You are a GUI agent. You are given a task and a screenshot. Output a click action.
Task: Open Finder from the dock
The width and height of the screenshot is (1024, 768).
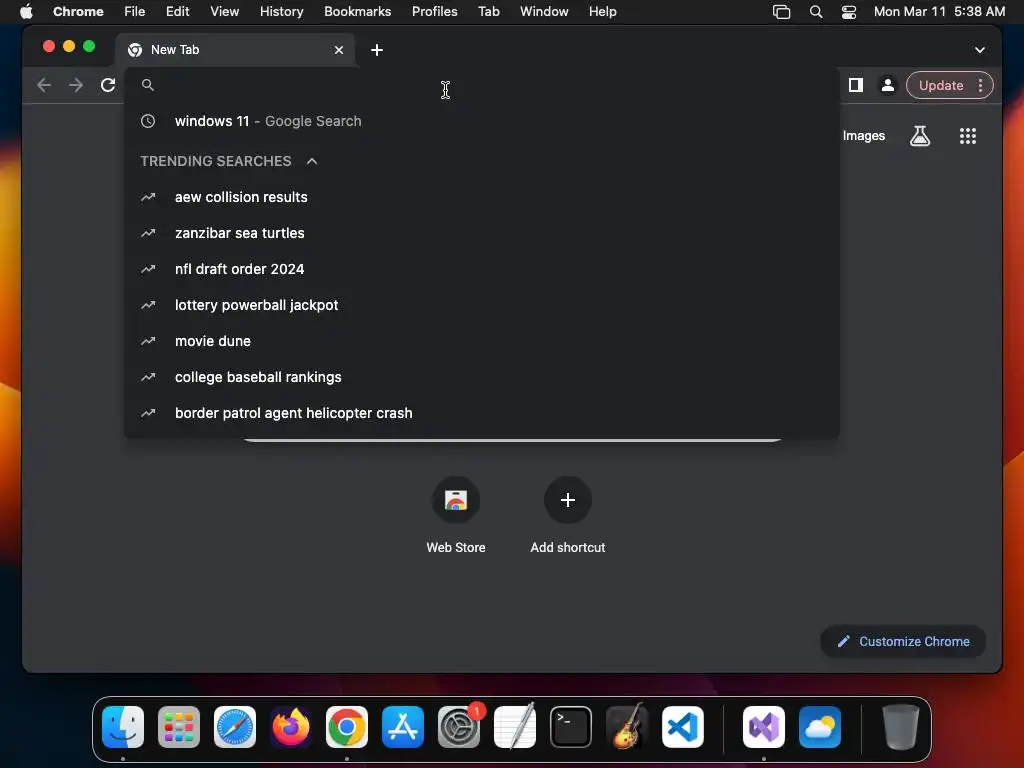123,726
